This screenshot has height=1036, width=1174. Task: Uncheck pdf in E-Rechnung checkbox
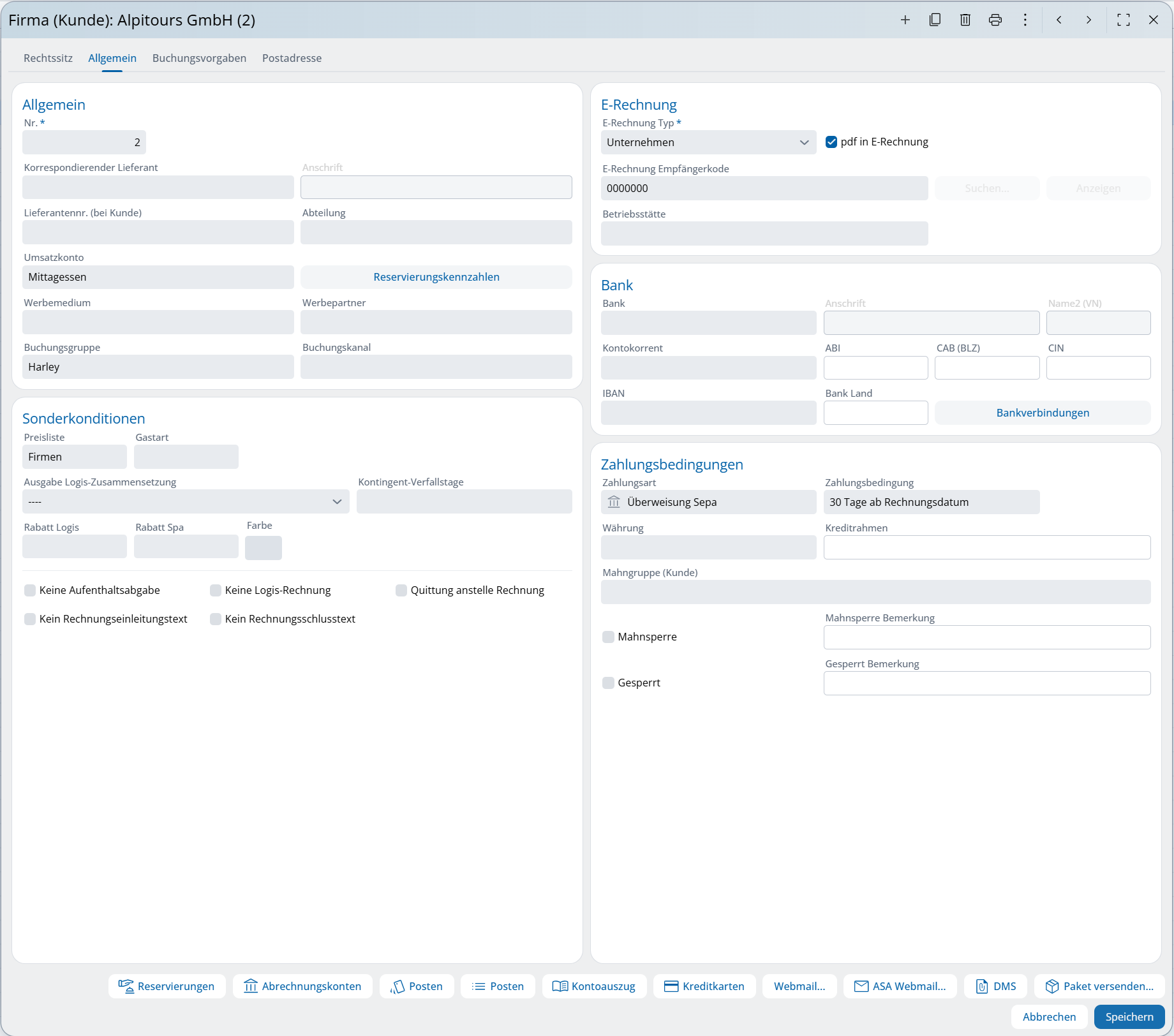click(x=831, y=142)
